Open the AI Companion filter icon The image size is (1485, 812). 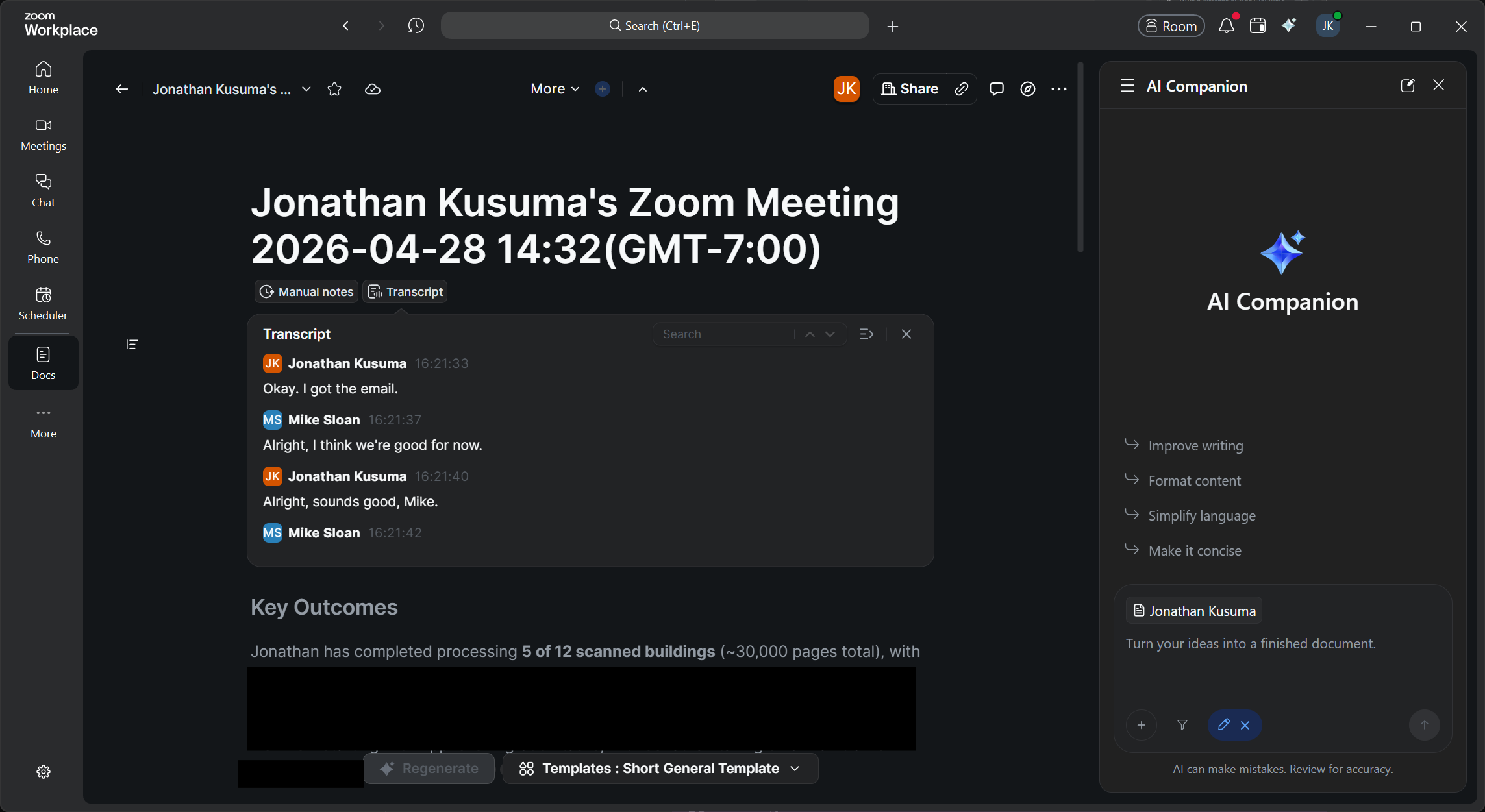point(1182,725)
